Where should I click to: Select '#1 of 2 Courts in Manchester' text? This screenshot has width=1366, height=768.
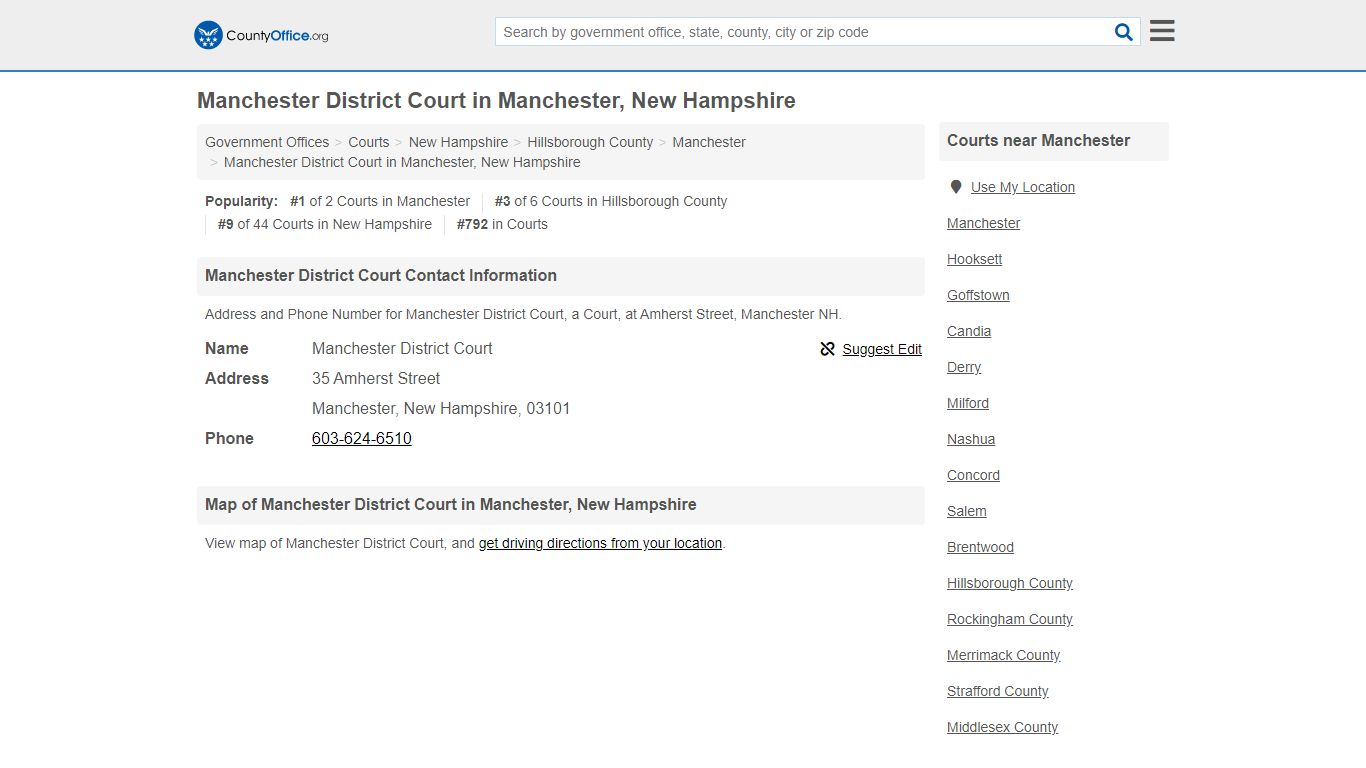380,201
